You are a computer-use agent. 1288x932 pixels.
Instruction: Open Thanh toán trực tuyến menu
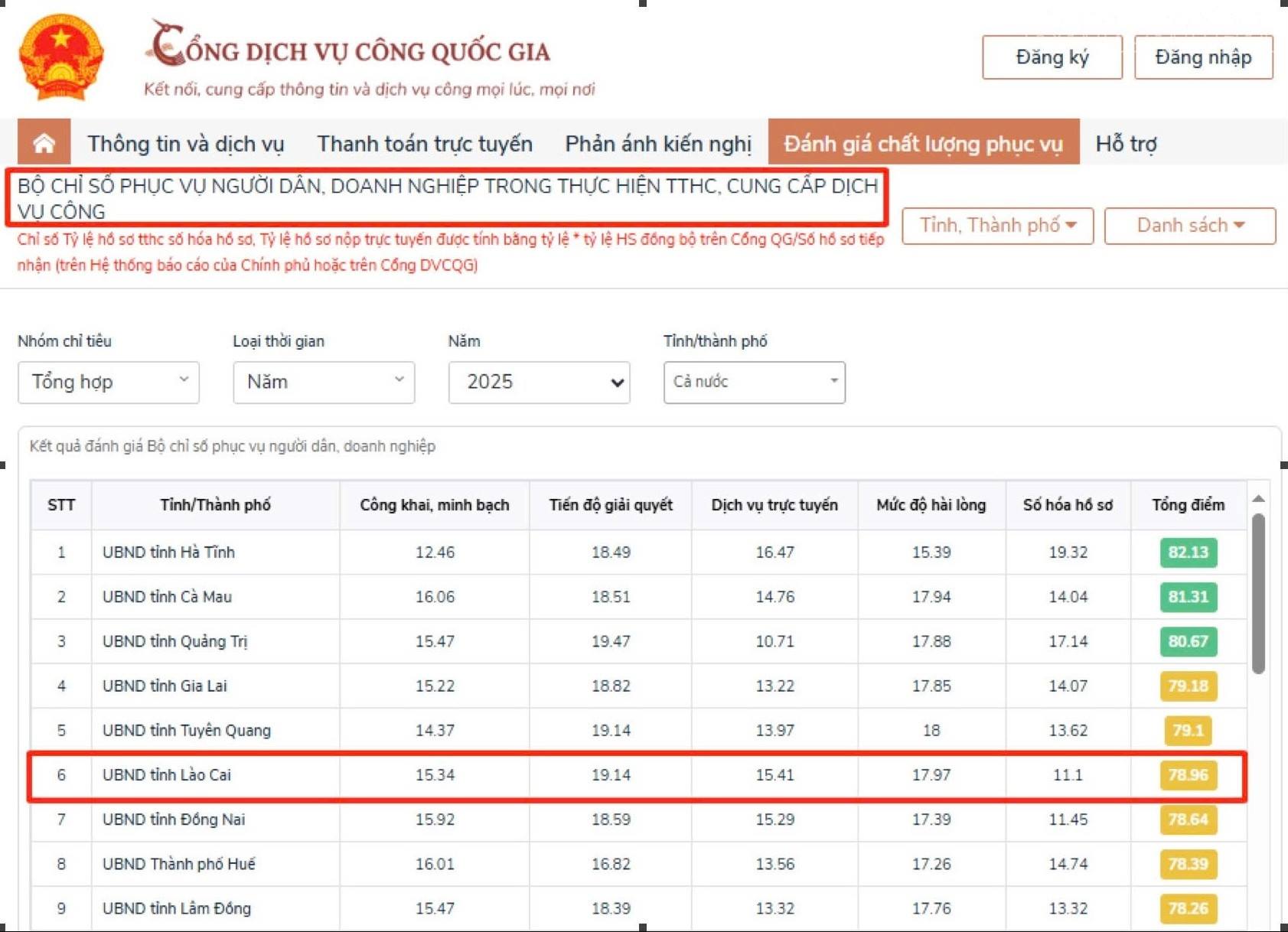(425, 143)
